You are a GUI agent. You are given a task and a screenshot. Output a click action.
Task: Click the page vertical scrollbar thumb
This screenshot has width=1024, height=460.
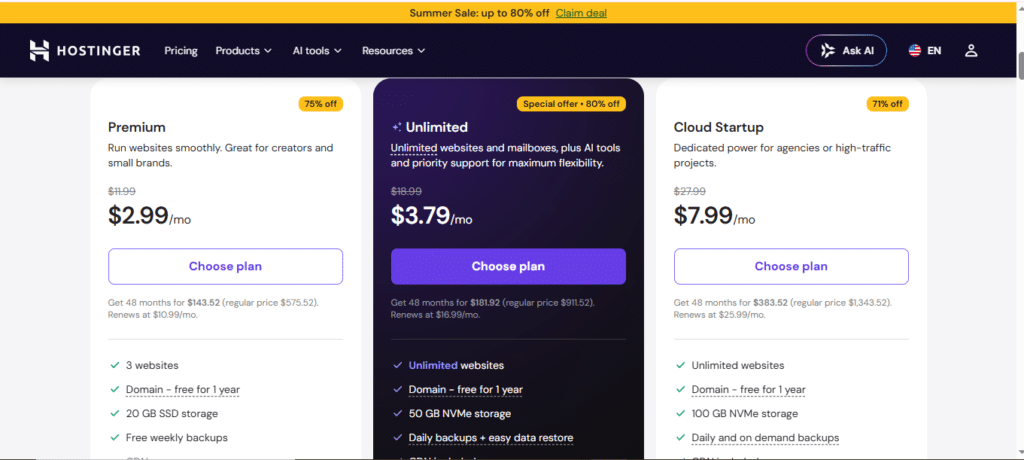pos(1020,65)
